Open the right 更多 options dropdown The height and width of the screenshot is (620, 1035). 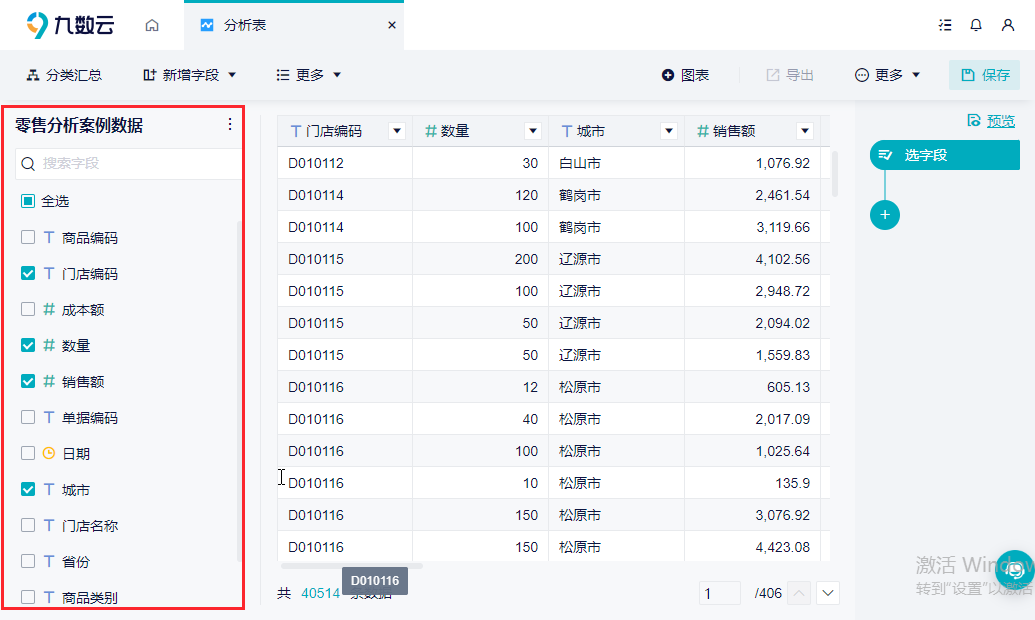point(887,75)
